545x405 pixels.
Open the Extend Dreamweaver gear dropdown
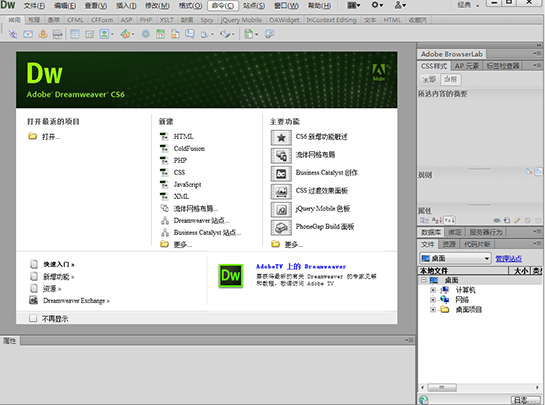point(377,6)
